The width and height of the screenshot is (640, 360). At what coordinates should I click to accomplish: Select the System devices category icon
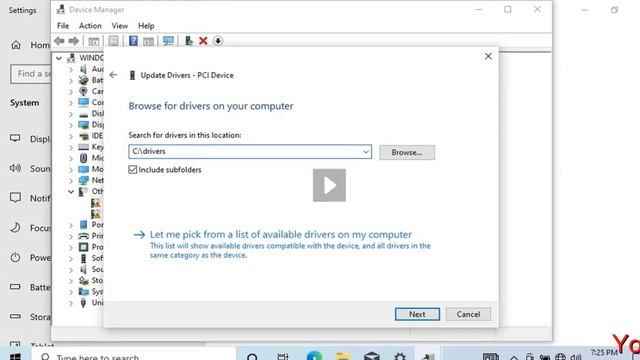83,291
